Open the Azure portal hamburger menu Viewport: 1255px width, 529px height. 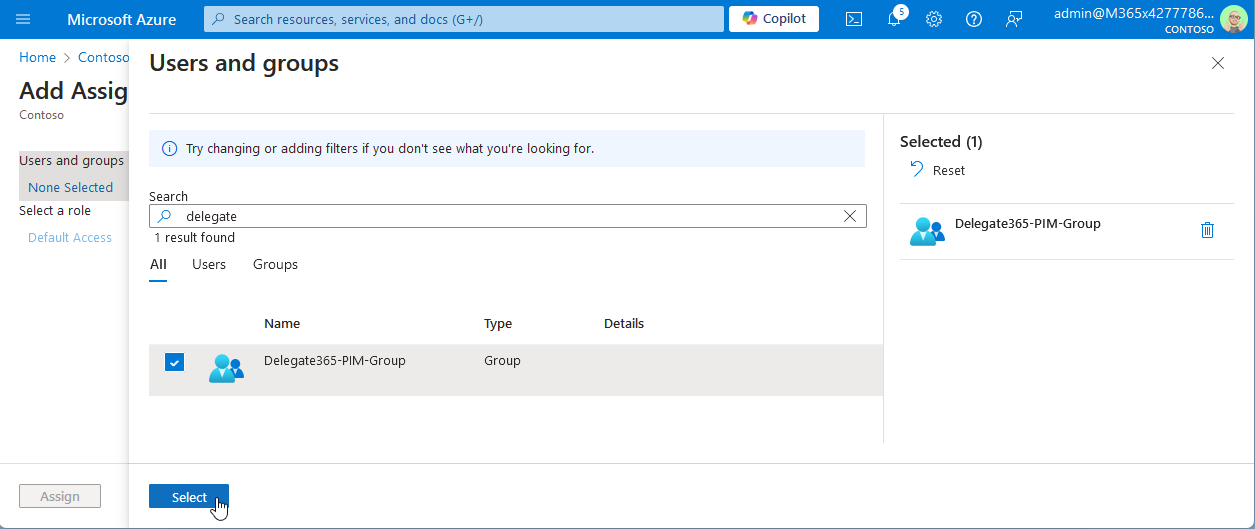click(23, 19)
